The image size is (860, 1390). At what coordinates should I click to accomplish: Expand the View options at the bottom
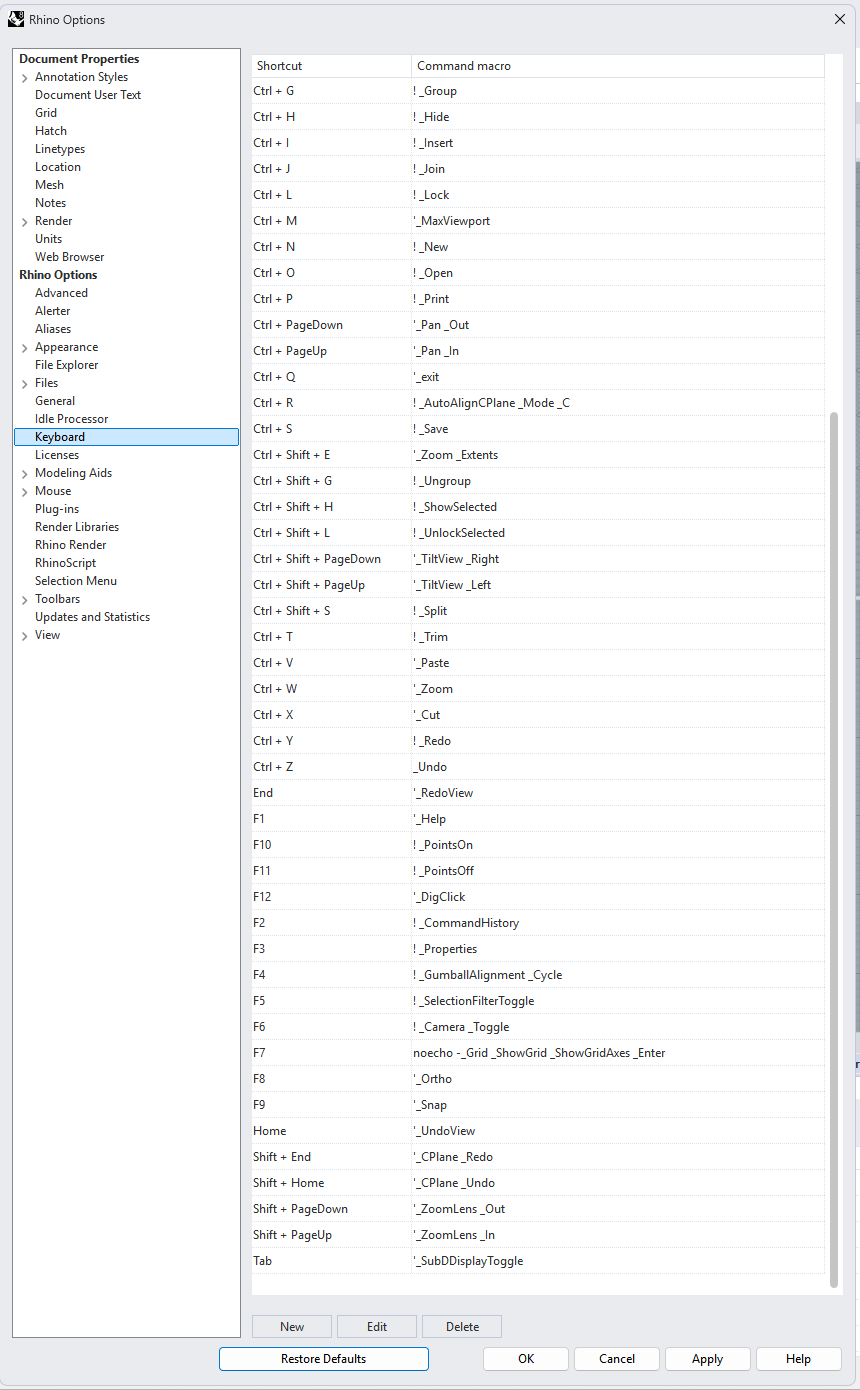[x=24, y=634]
